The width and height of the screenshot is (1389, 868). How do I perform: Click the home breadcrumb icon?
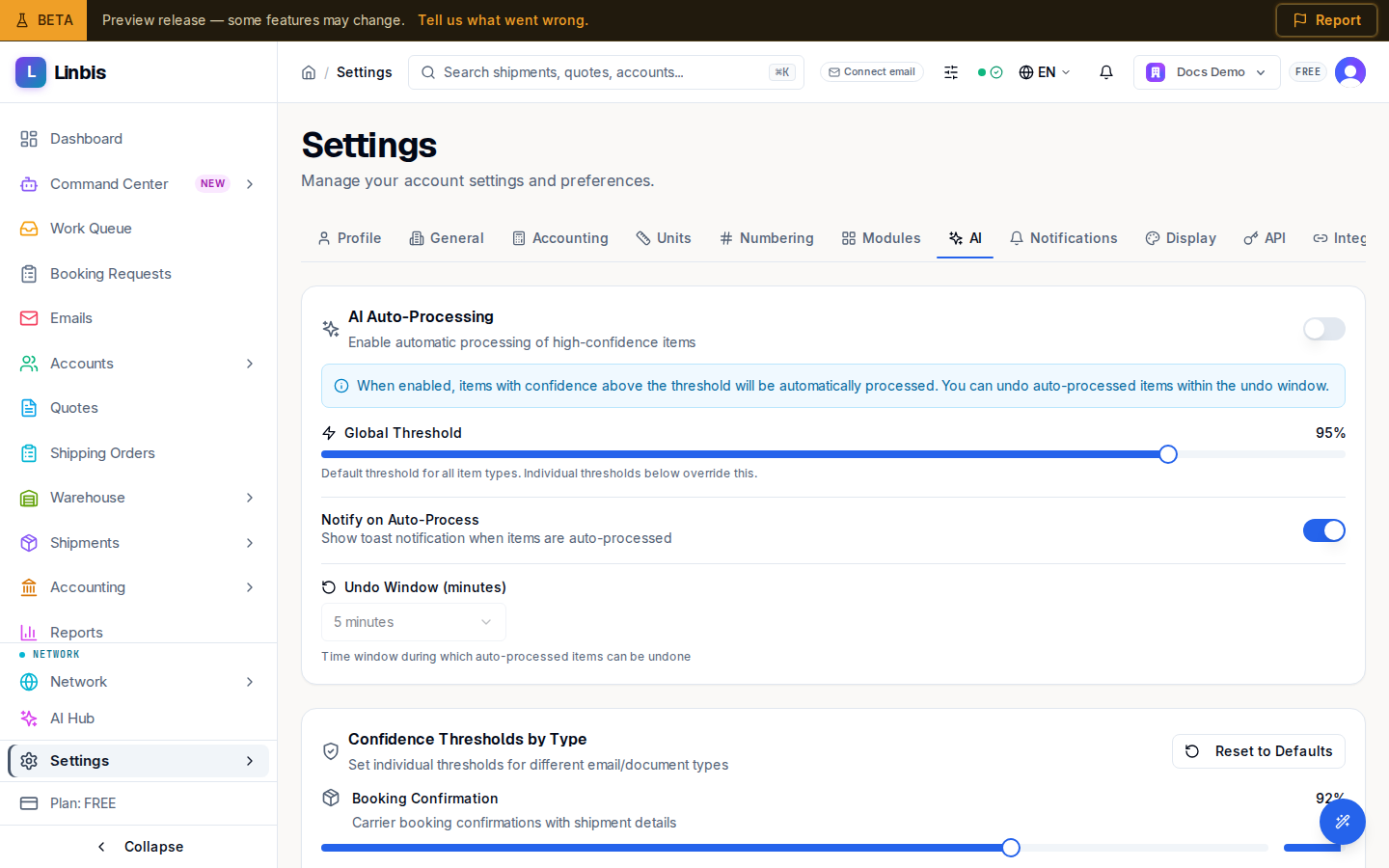[309, 72]
